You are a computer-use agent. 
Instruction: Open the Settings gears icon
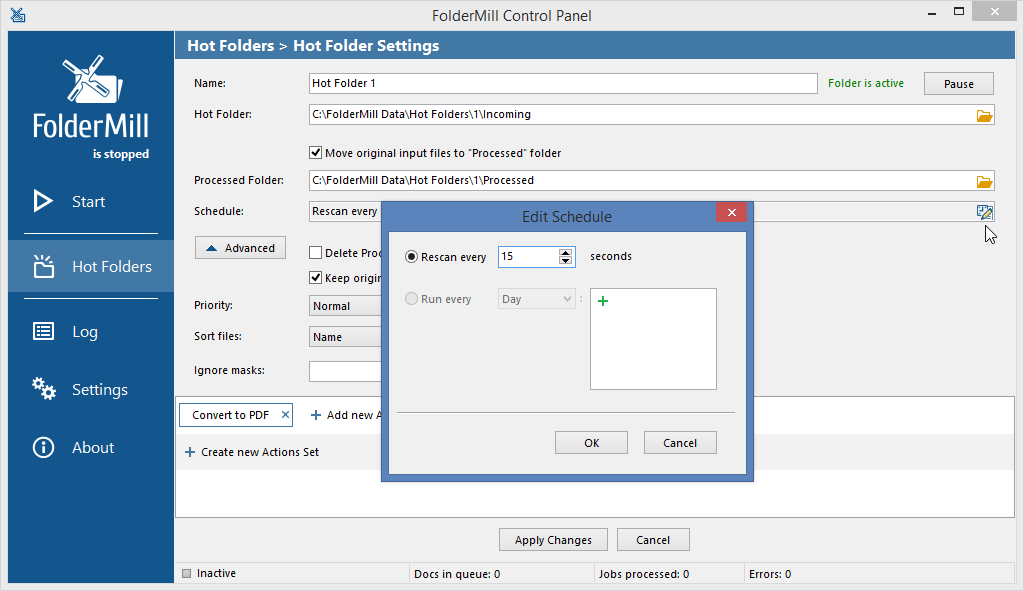[x=43, y=389]
